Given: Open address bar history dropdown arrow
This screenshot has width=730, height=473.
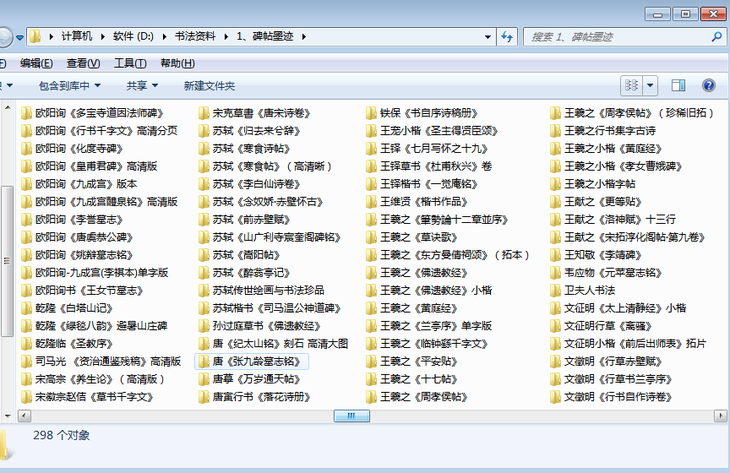Looking at the screenshot, I should pyautogui.click(x=486, y=36).
